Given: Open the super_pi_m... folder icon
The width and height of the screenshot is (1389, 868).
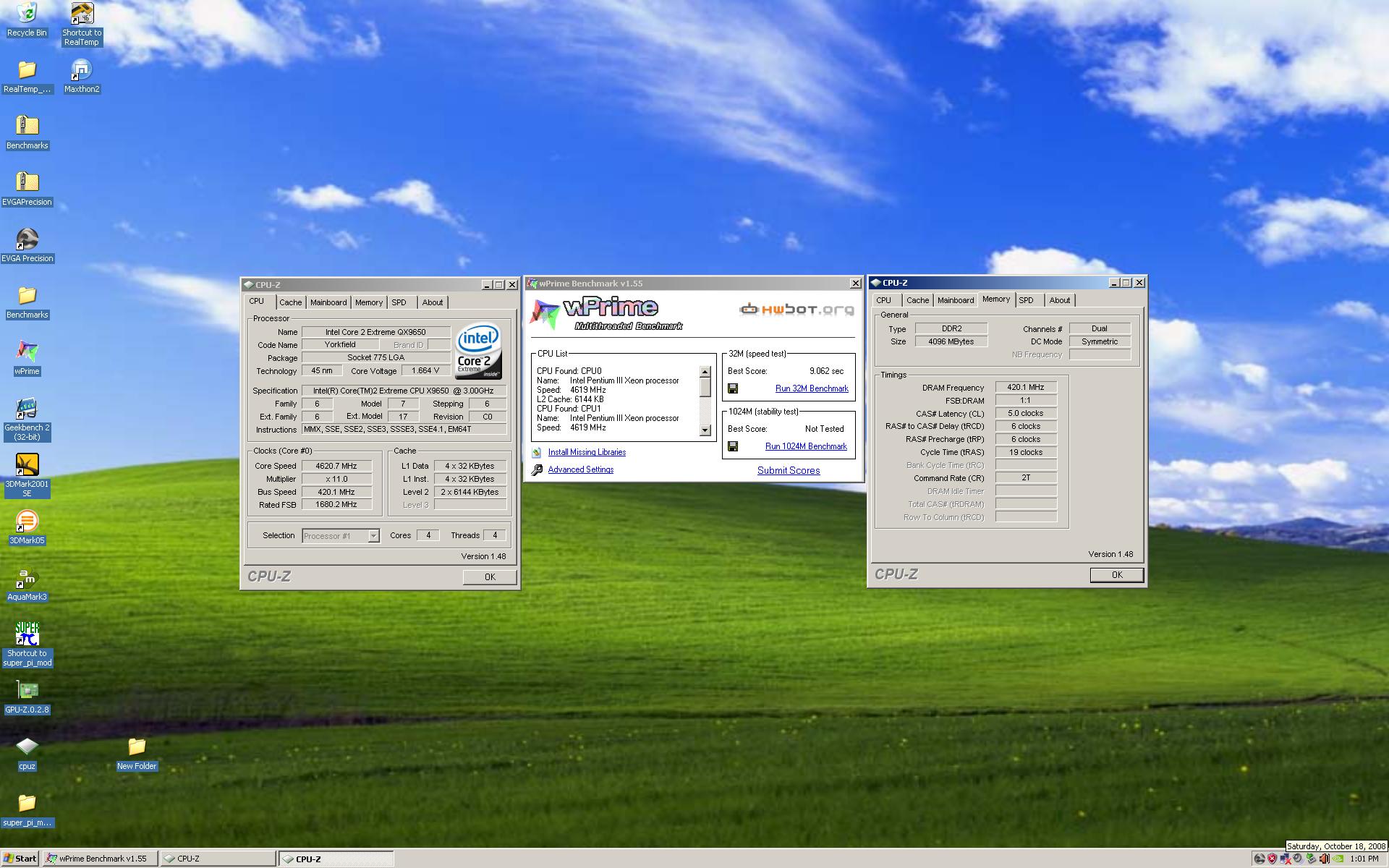Looking at the screenshot, I should click(27, 809).
